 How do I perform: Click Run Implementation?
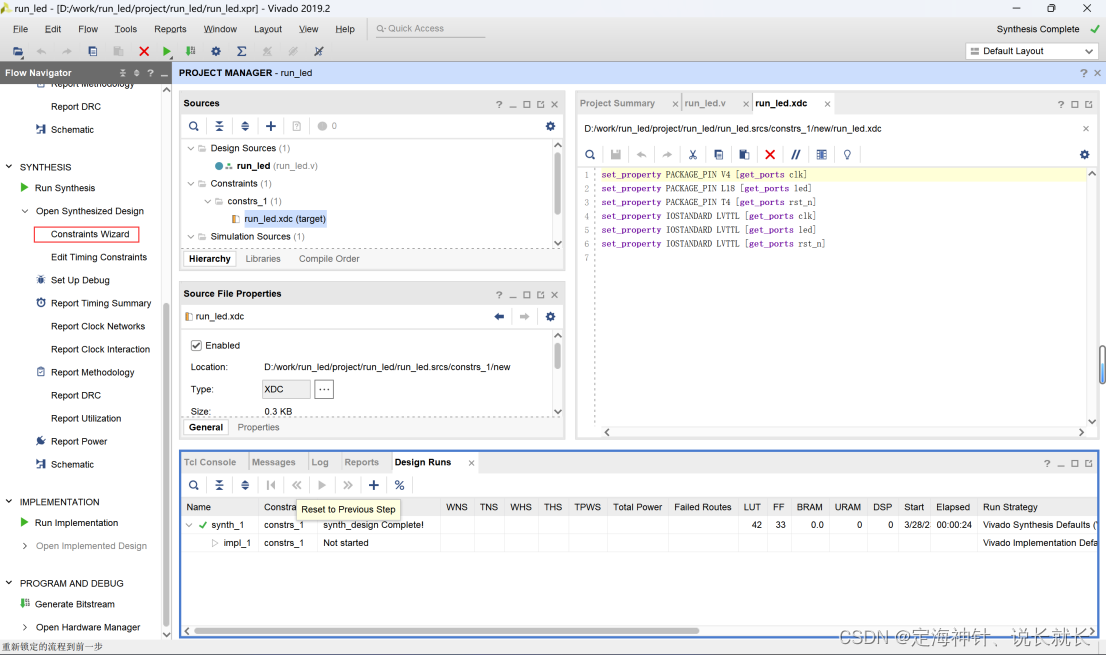[x=76, y=523]
